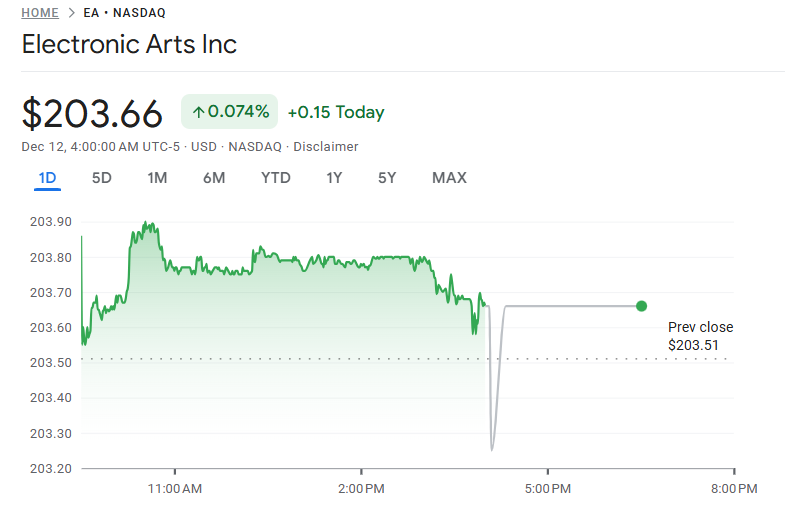Choose the 1Y time range
785x507 pixels.
pyautogui.click(x=334, y=178)
